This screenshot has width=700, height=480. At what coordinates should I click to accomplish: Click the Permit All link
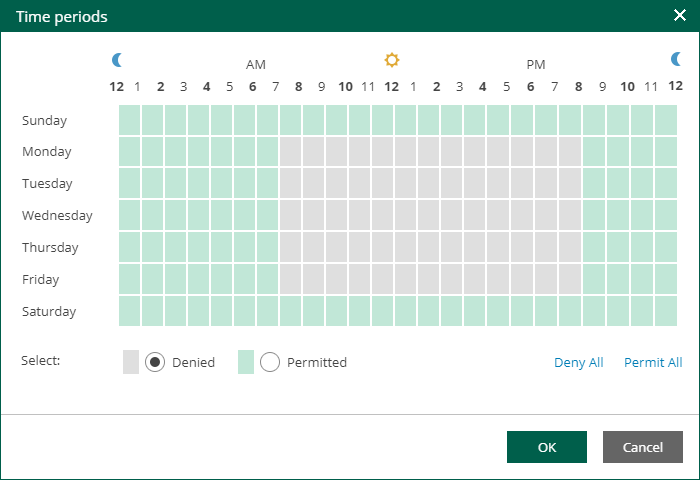pyautogui.click(x=653, y=362)
